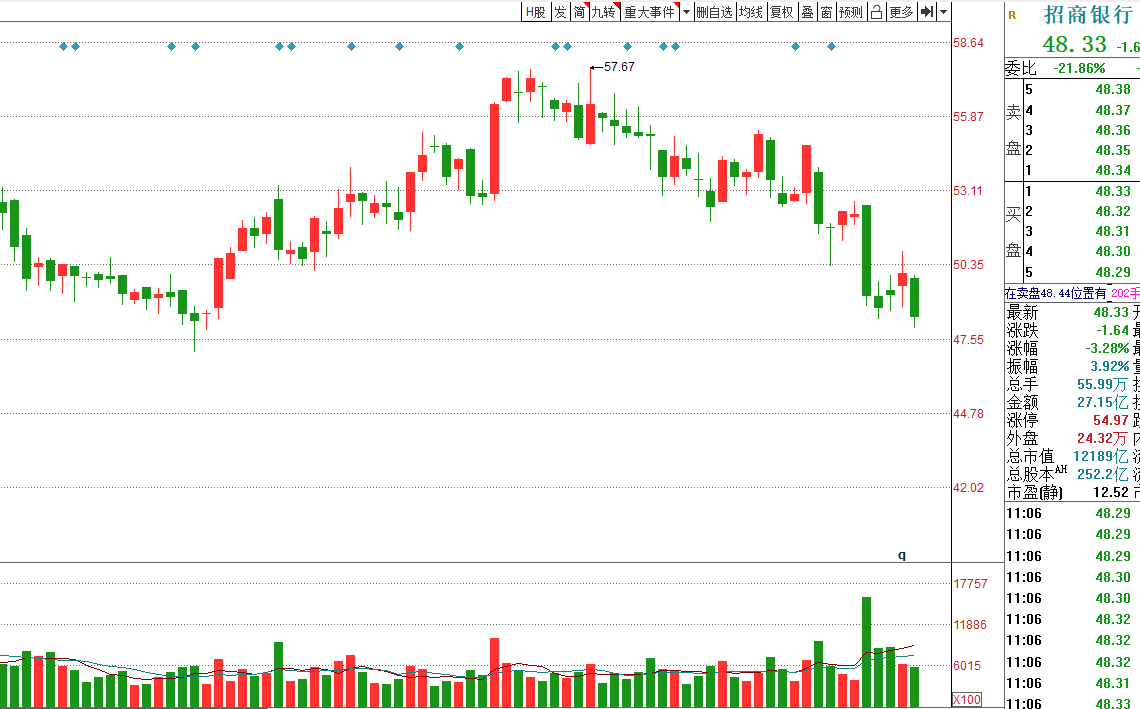Select the buy level 2 price 48.32

(1113, 211)
